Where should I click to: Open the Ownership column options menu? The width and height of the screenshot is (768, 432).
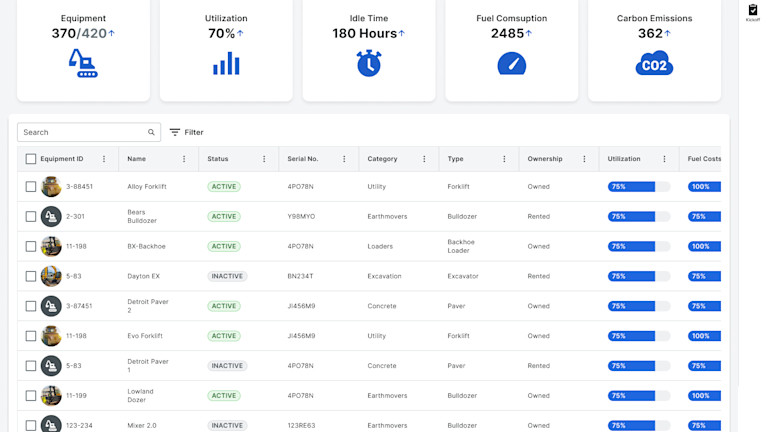click(x=584, y=159)
